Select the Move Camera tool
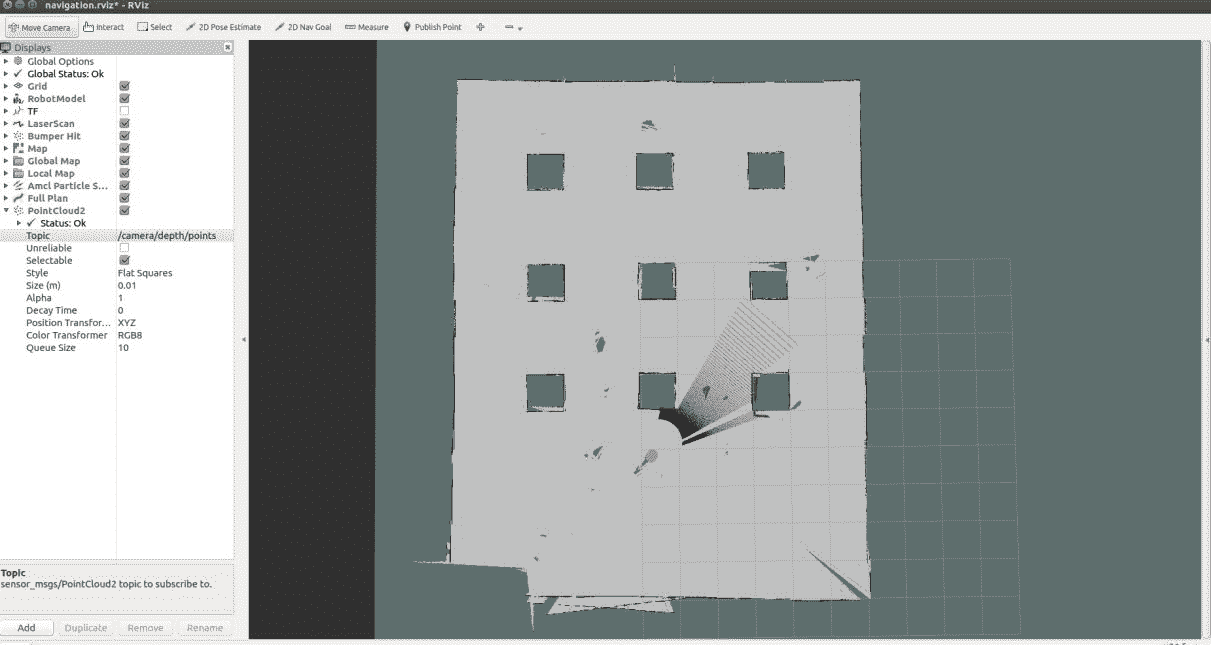This screenshot has height=645, width=1211. click(40, 27)
